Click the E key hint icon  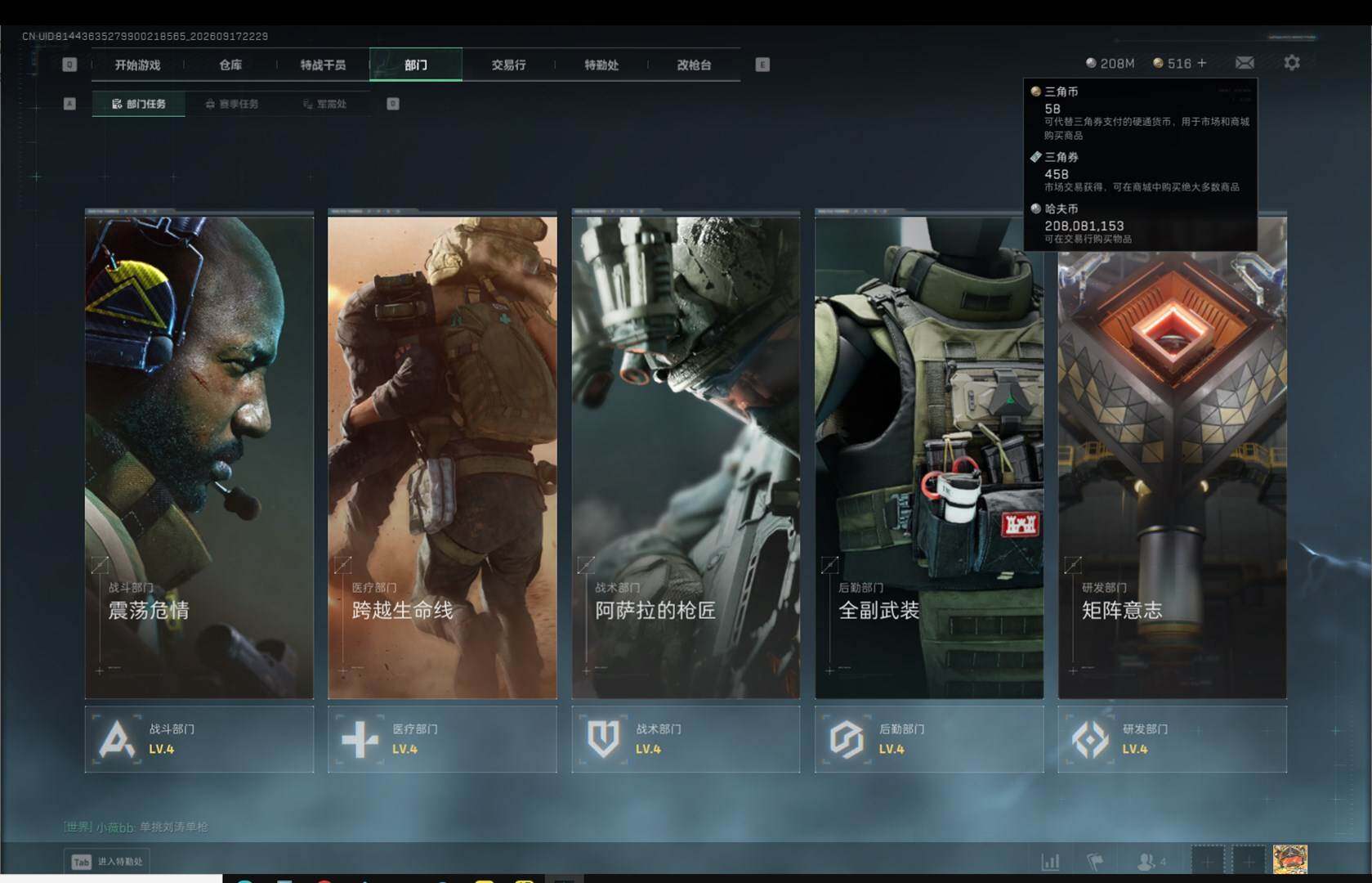(x=762, y=65)
